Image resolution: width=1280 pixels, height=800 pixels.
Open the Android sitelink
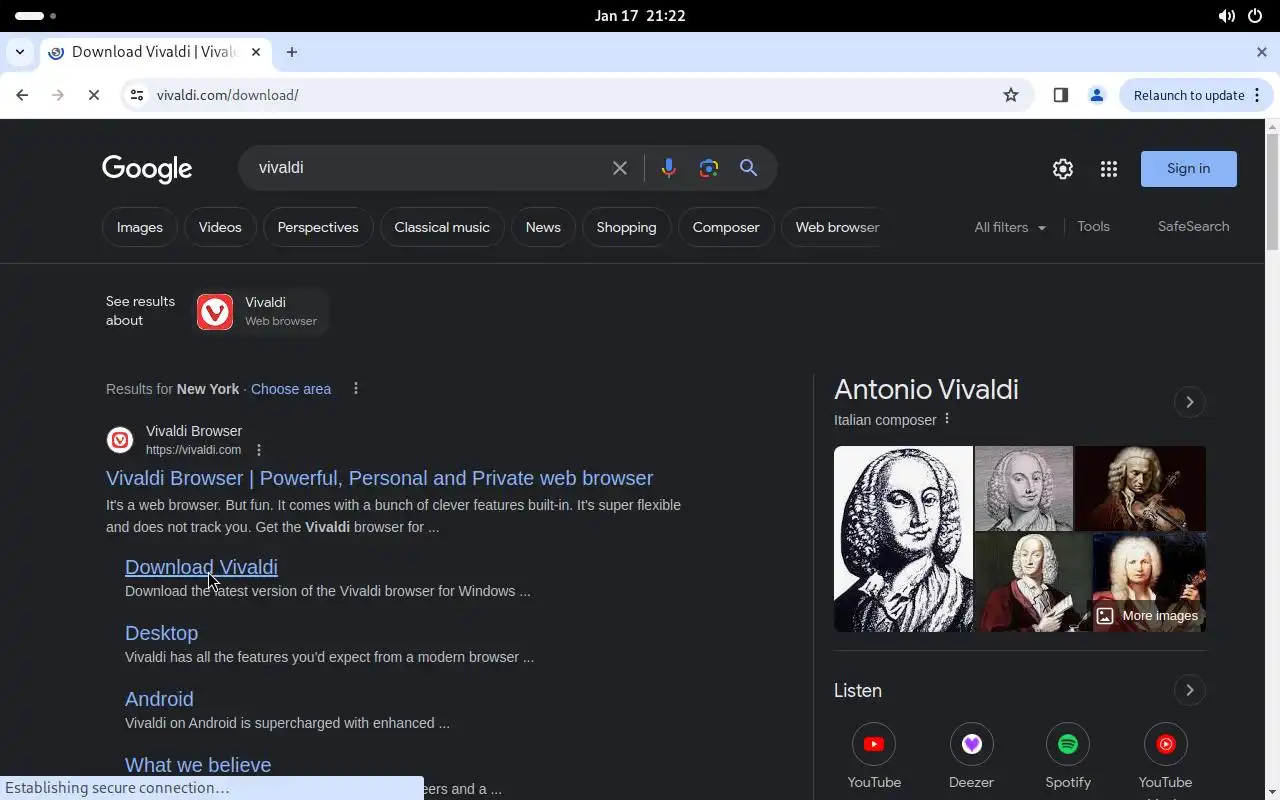(x=159, y=699)
